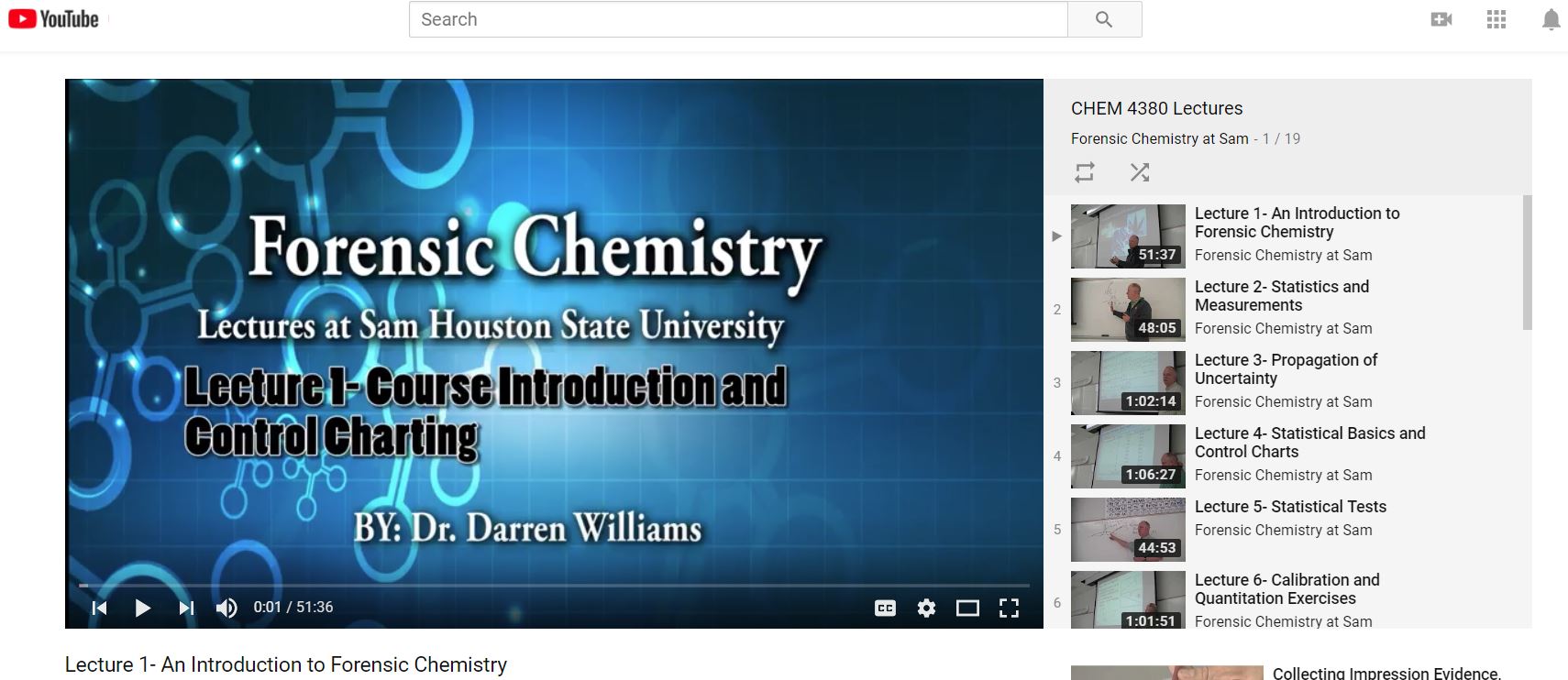Click channel name under Lecture 3 entry
The image size is (1568, 680).
[x=1283, y=401]
